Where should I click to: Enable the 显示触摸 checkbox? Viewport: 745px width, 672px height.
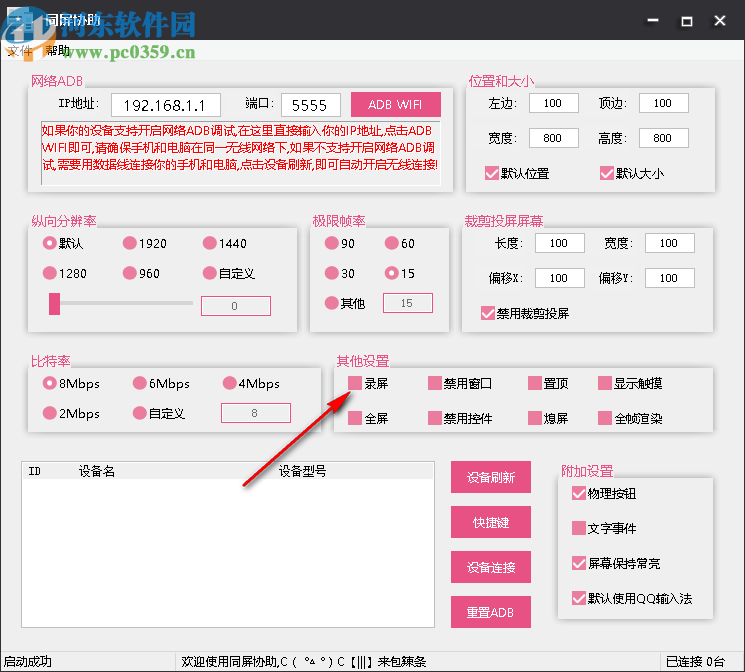coord(605,383)
